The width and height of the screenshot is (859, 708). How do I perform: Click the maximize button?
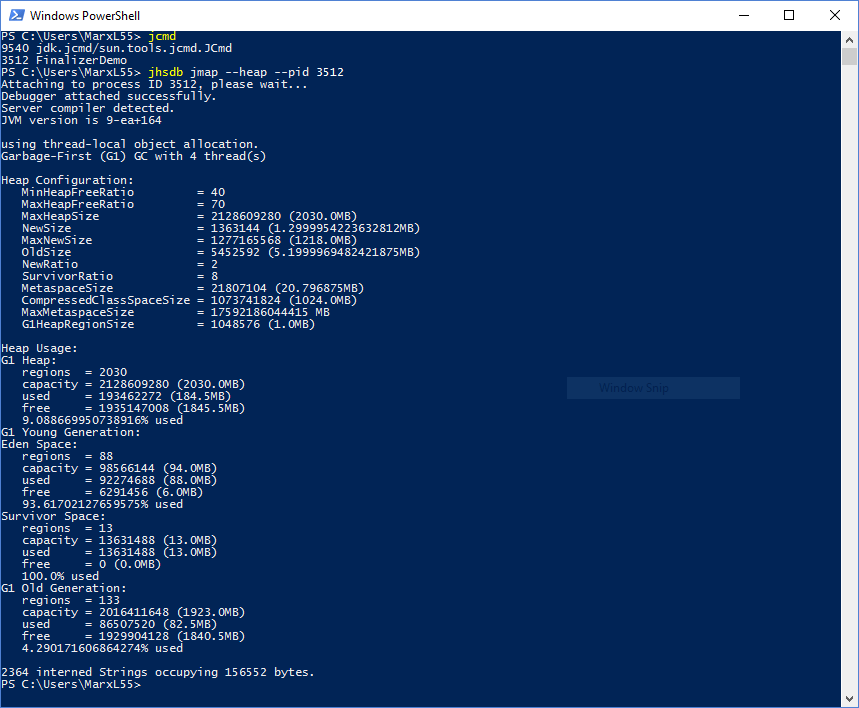click(789, 15)
